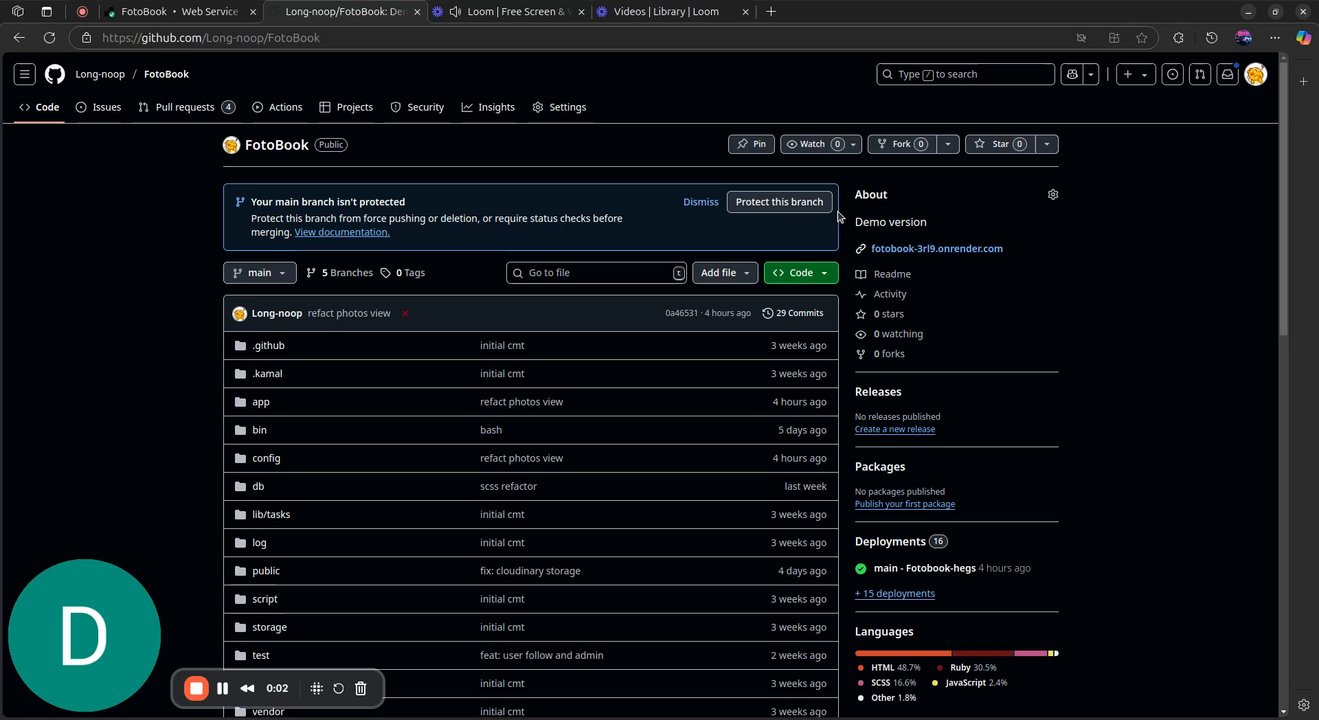Open the Notifications inbox icon
This screenshot has height=720, width=1319.
(1227, 74)
